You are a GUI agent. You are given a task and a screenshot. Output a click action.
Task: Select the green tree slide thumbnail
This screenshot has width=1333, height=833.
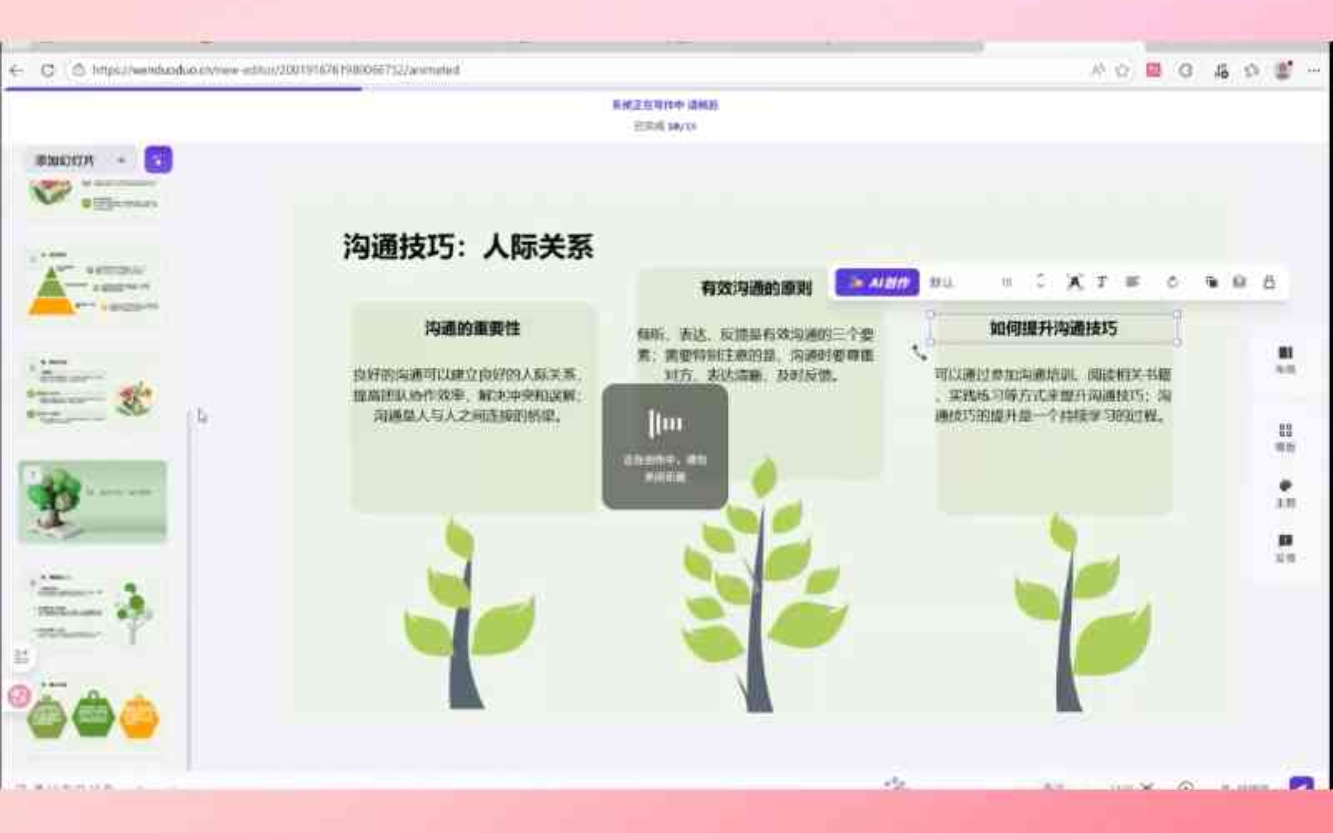(92, 500)
